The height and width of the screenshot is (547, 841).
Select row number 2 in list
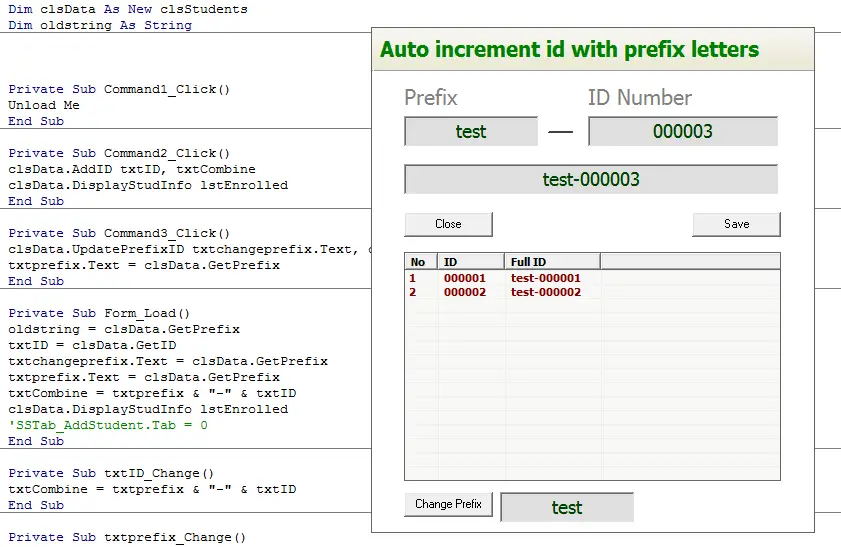[x=412, y=292]
